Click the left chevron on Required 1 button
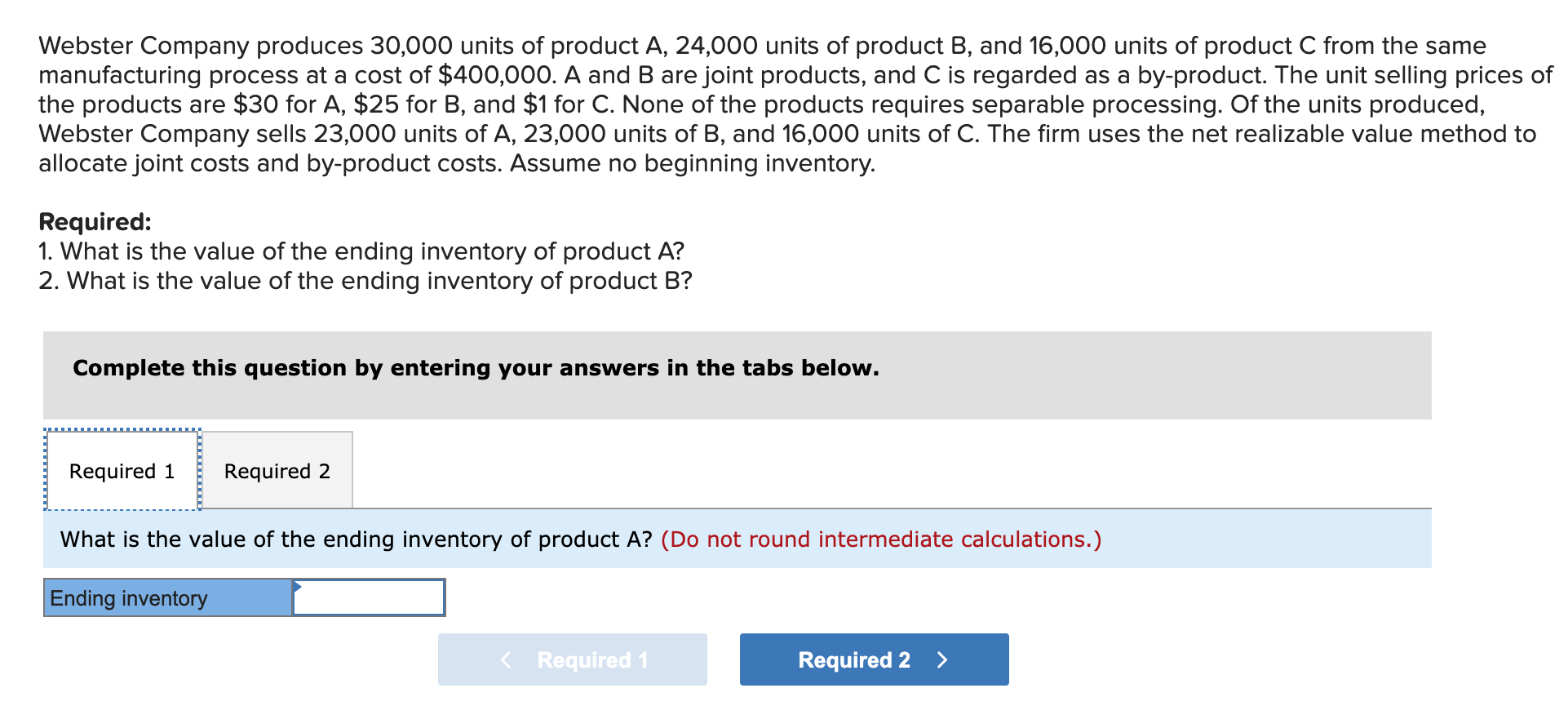 [506, 659]
